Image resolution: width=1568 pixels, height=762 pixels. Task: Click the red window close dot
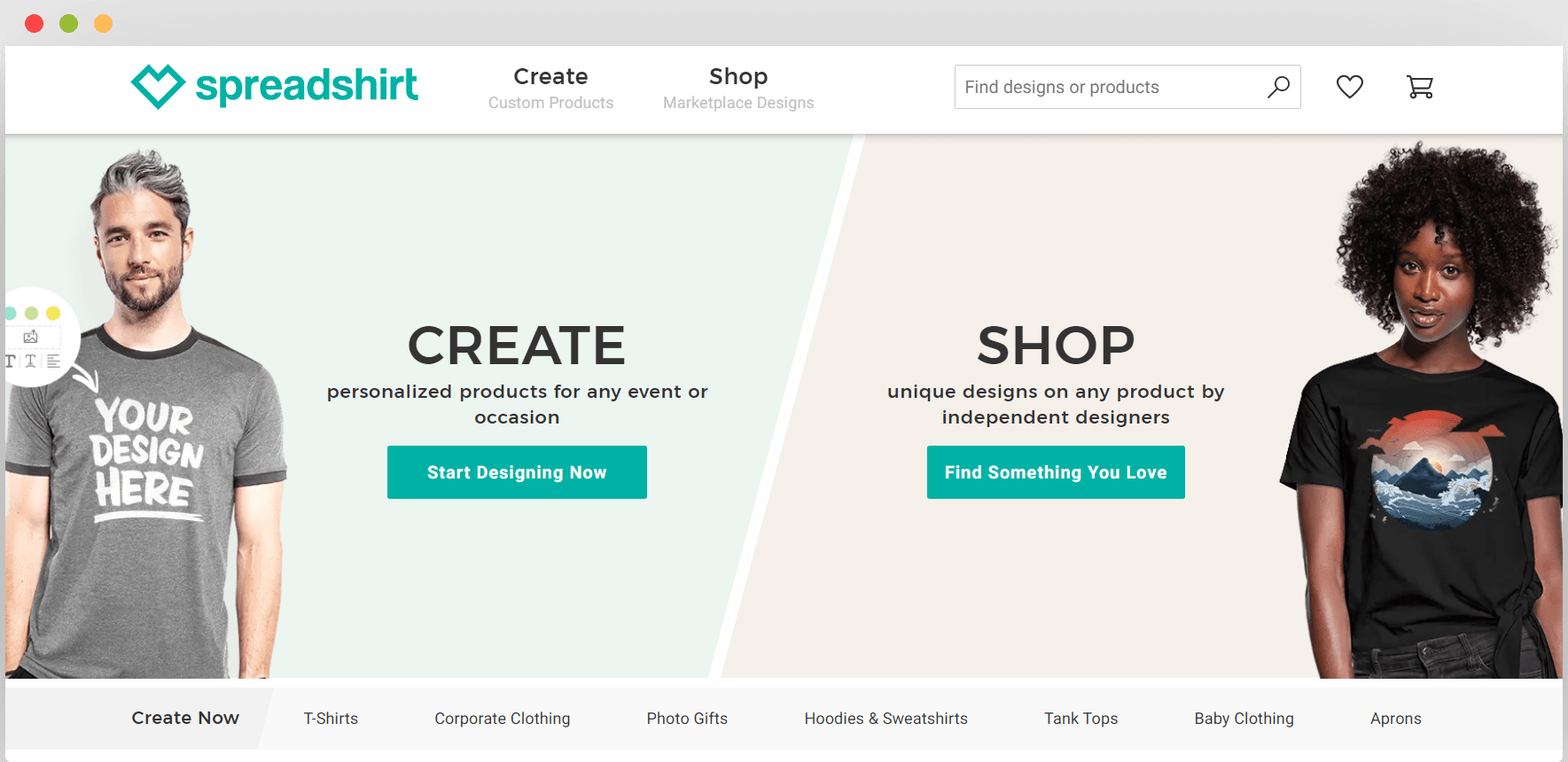click(35, 23)
